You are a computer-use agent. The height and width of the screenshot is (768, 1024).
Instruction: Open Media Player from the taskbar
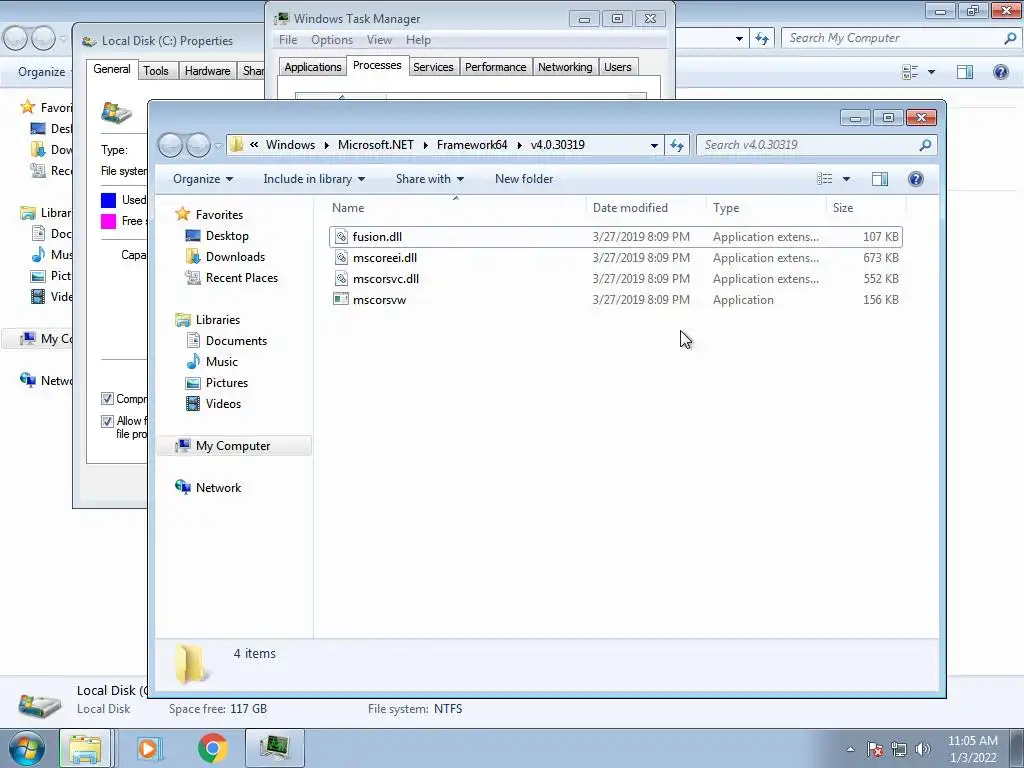[148, 748]
